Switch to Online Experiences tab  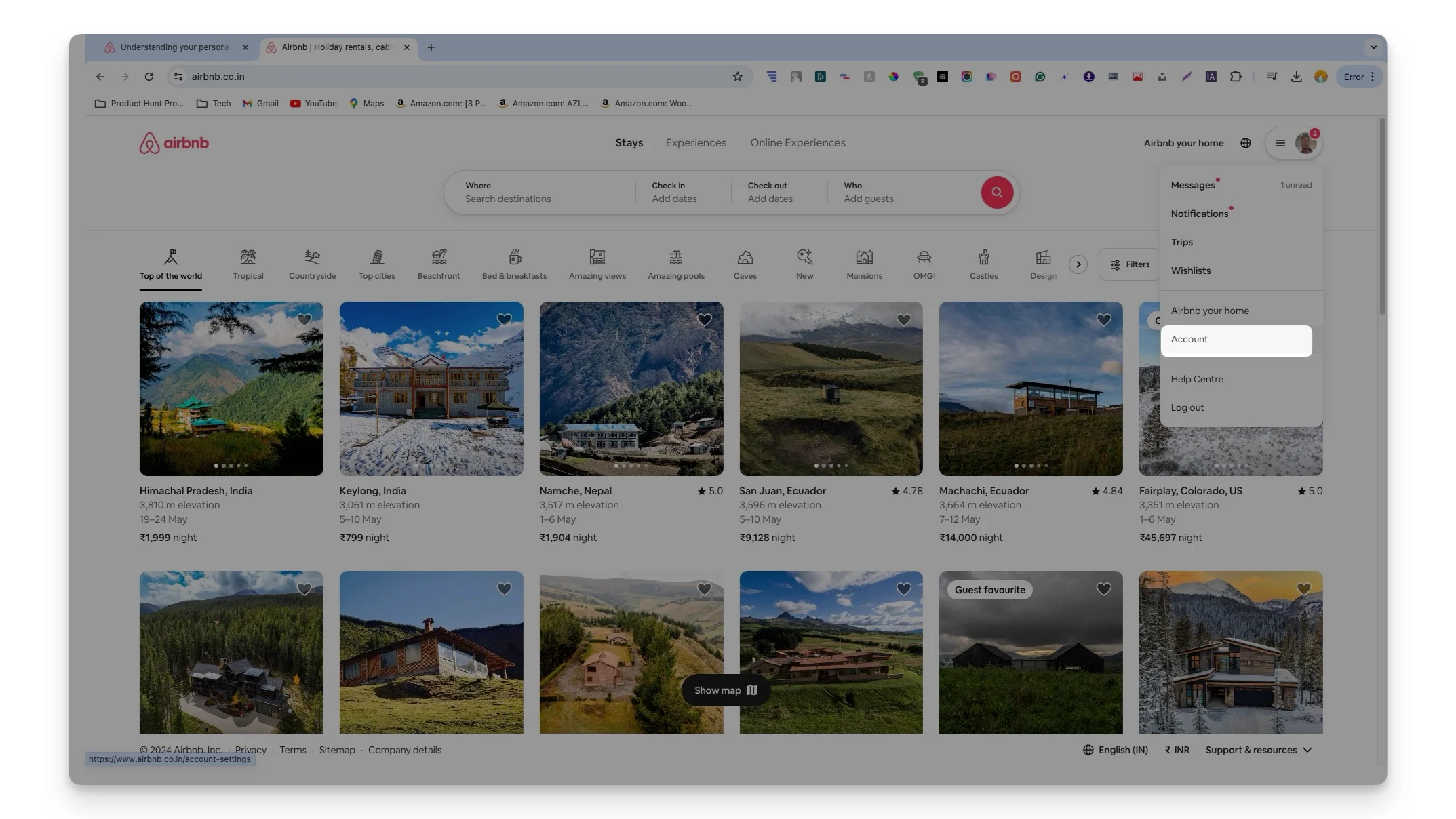point(798,143)
